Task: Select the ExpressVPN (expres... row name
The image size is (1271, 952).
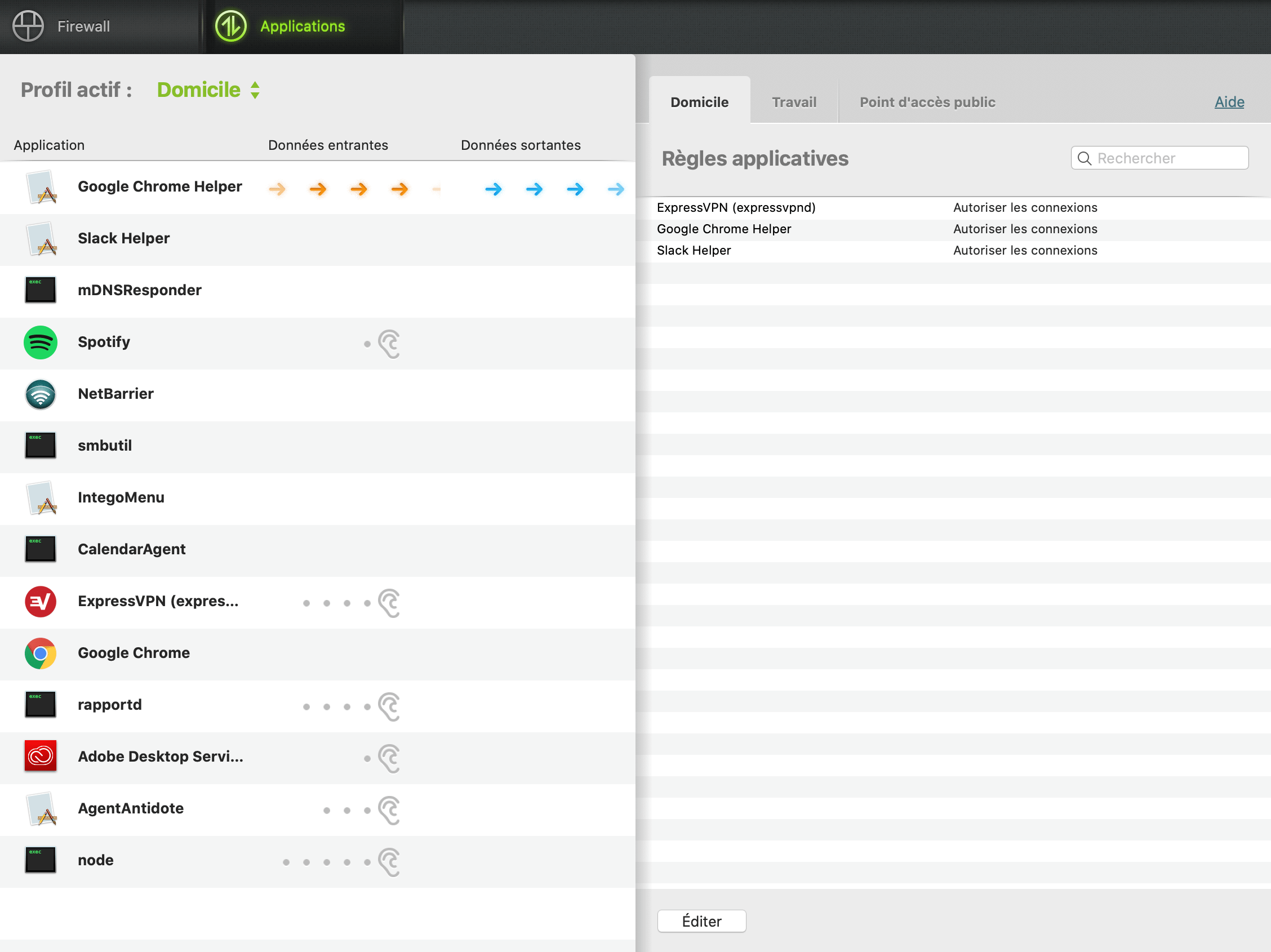Action: point(158,602)
